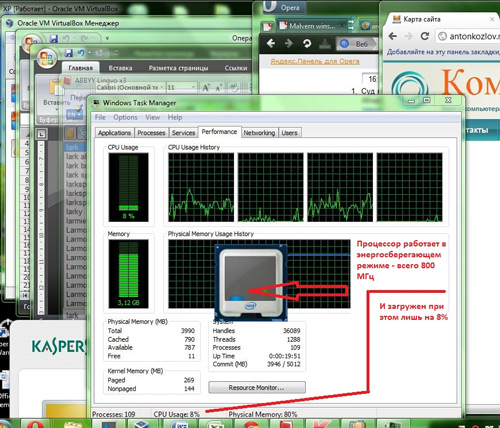Click Undo icon in front Word window
The width and height of the screenshot is (500, 428).
pos(80,53)
